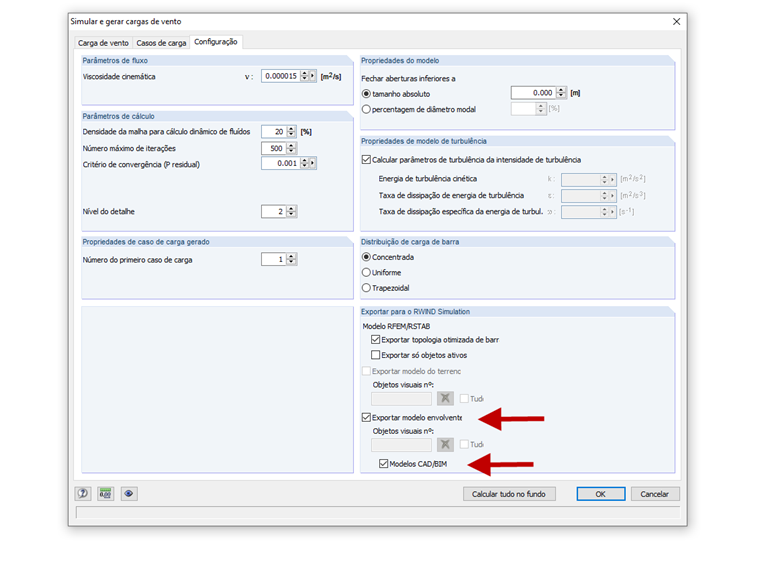Viewport: 760px width, 570px height.
Task: Open the arrow menu beside viscosidade cinemática
Action: click(x=313, y=76)
